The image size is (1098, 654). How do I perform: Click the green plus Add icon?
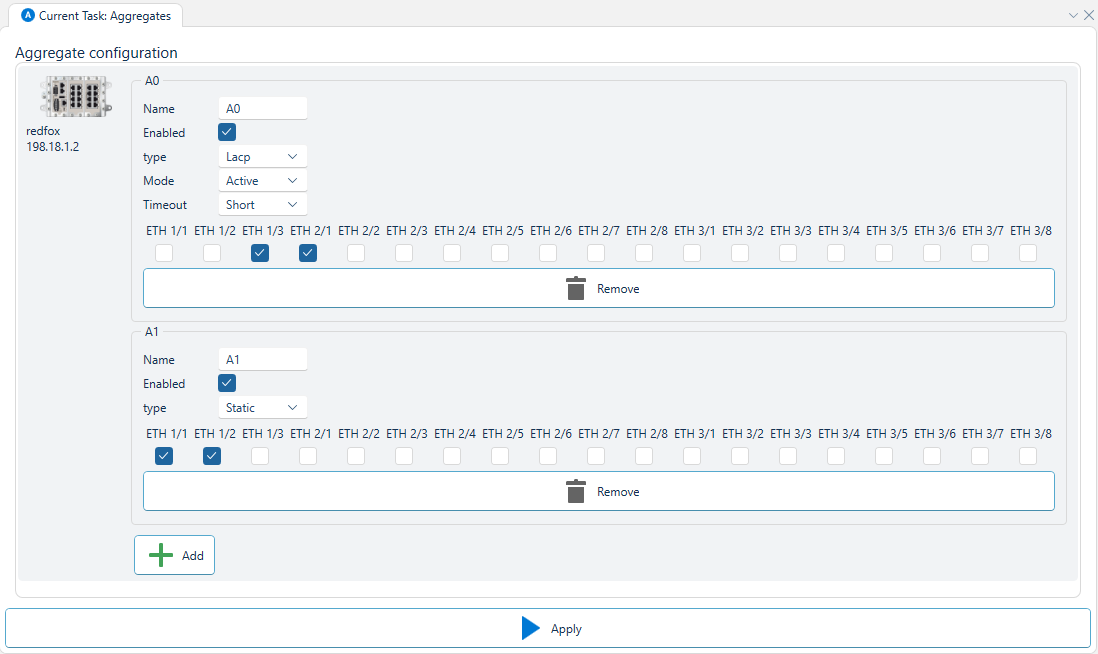tap(161, 556)
